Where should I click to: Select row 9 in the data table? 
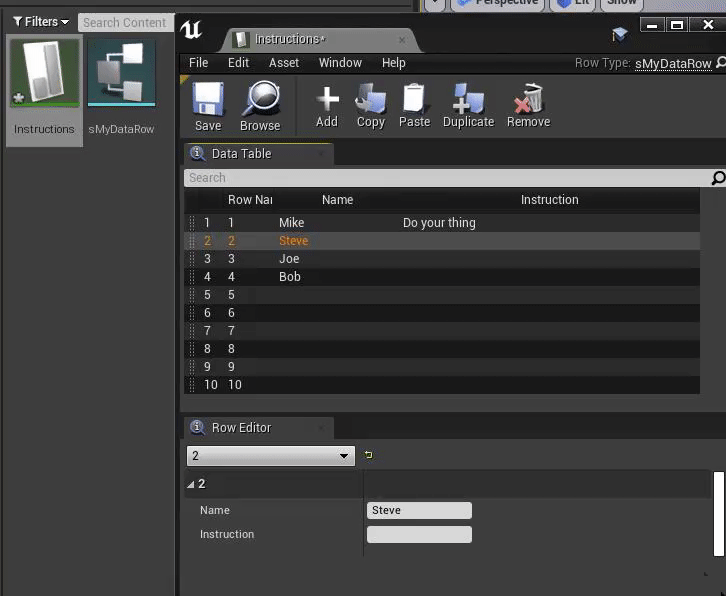442,367
